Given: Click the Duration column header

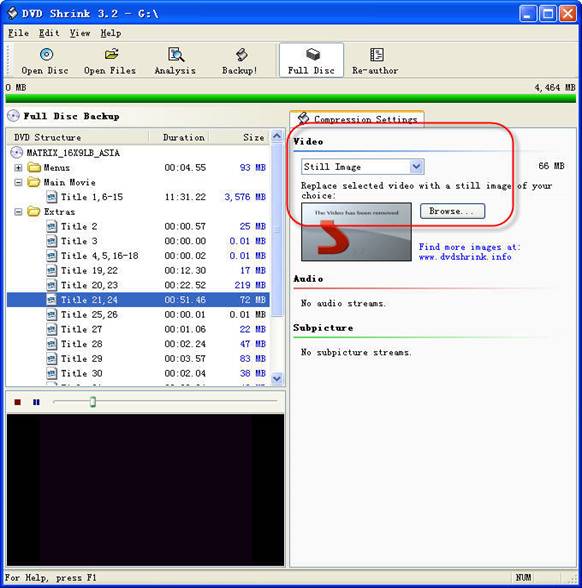Looking at the screenshot, I should (x=179, y=138).
